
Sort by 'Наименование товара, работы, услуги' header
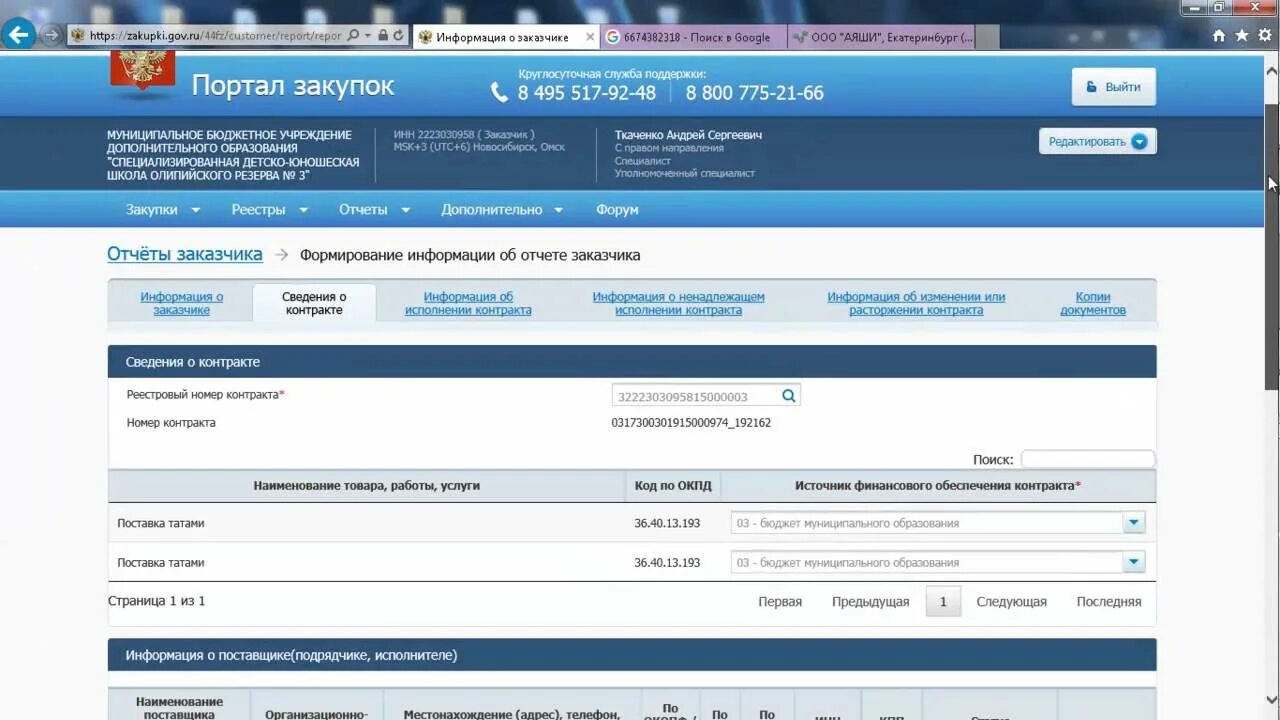(367, 486)
